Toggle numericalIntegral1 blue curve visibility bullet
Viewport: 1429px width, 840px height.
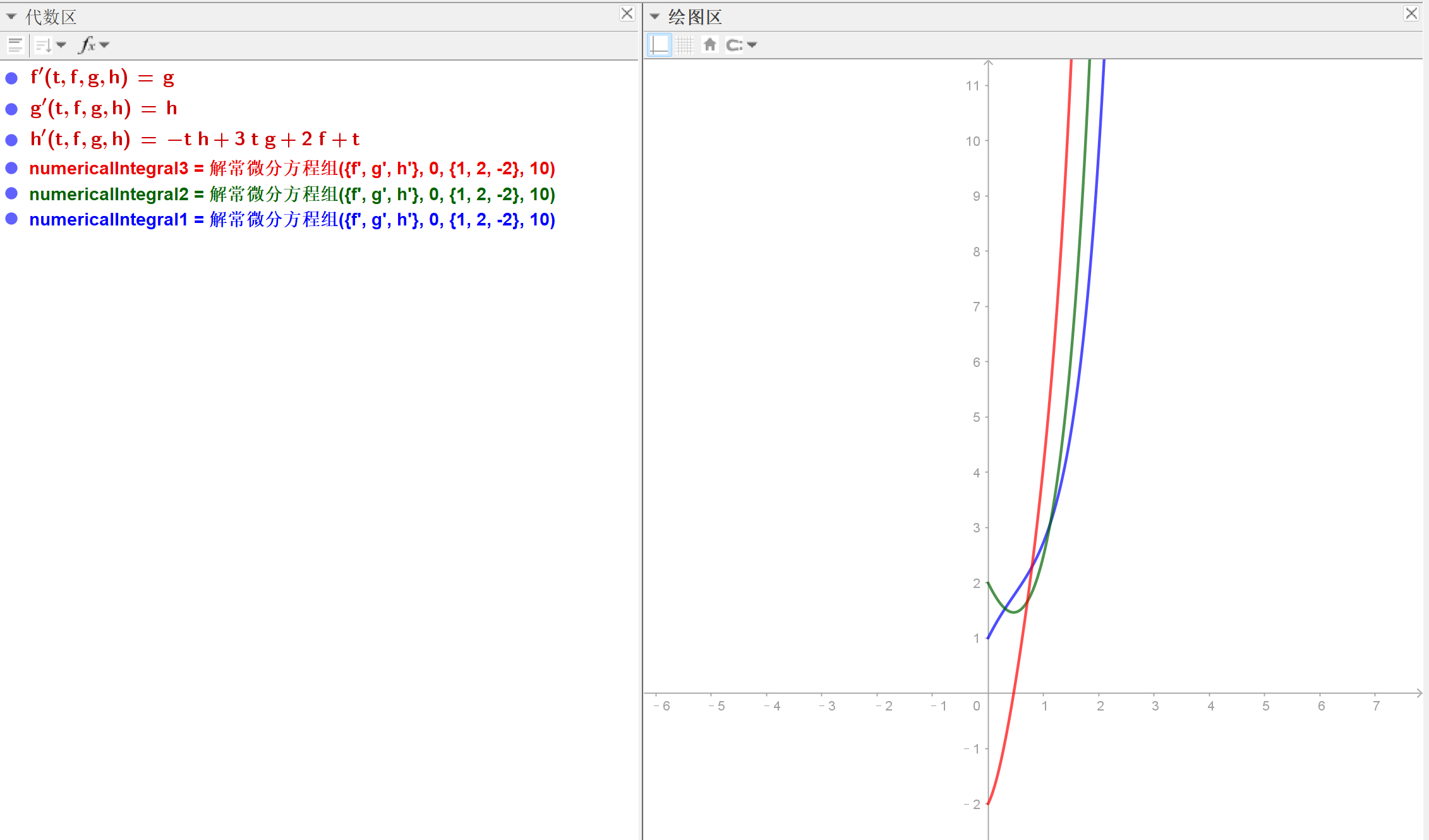[11, 219]
